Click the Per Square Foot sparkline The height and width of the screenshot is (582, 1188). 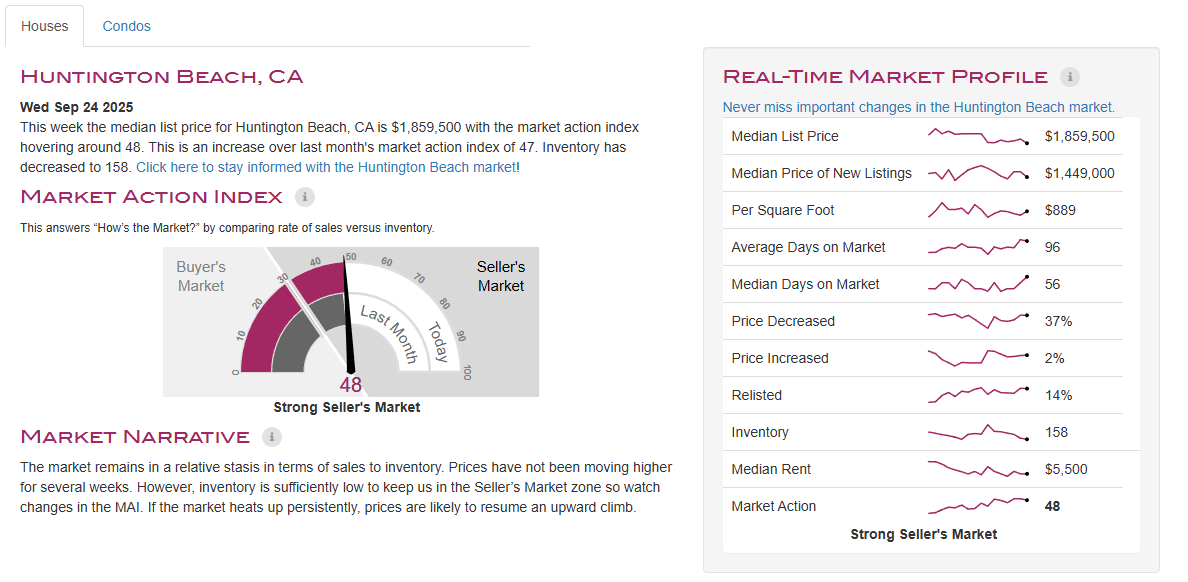tap(978, 211)
